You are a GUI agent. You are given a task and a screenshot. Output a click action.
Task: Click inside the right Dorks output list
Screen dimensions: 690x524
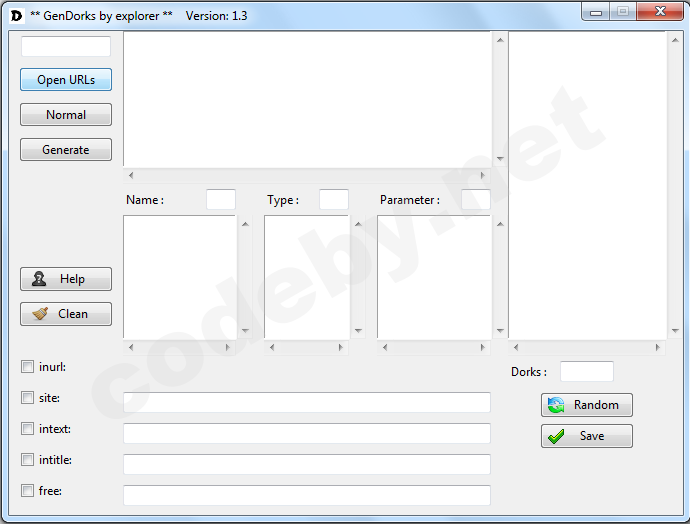coord(587,185)
